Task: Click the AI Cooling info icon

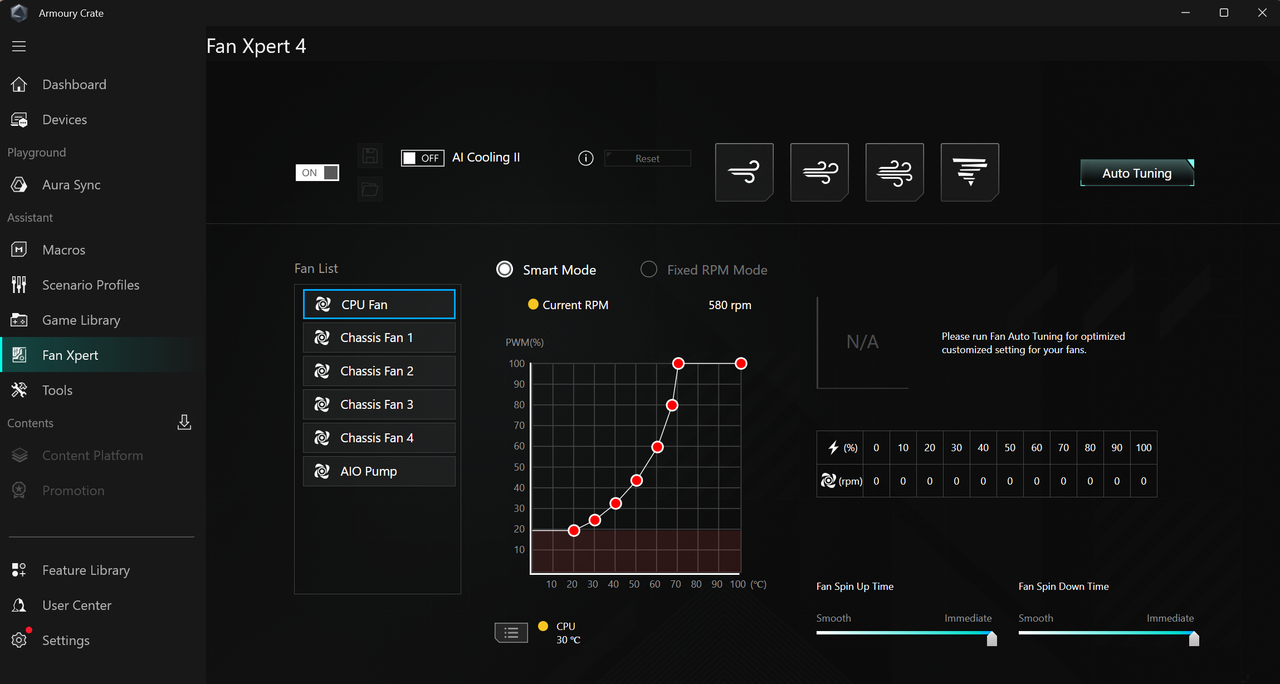Action: 586,158
